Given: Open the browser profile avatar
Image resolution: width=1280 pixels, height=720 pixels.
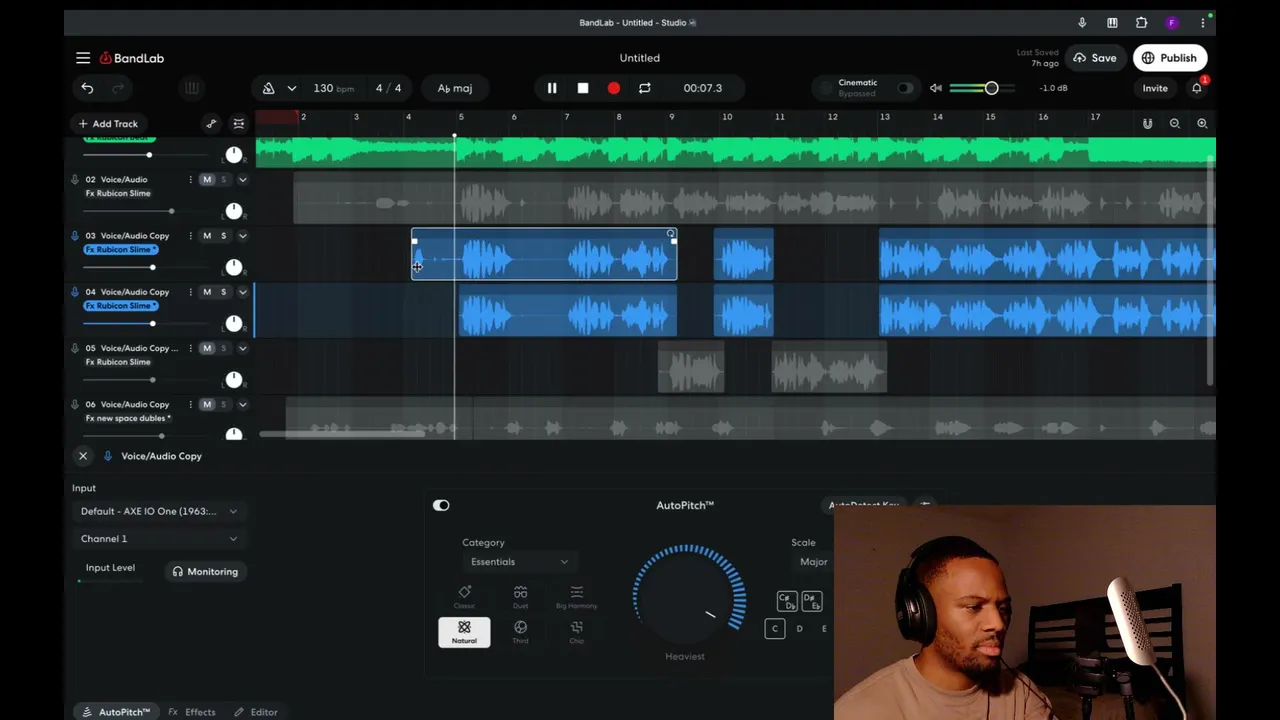Looking at the screenshot, I should click(x=1172, y=23).
